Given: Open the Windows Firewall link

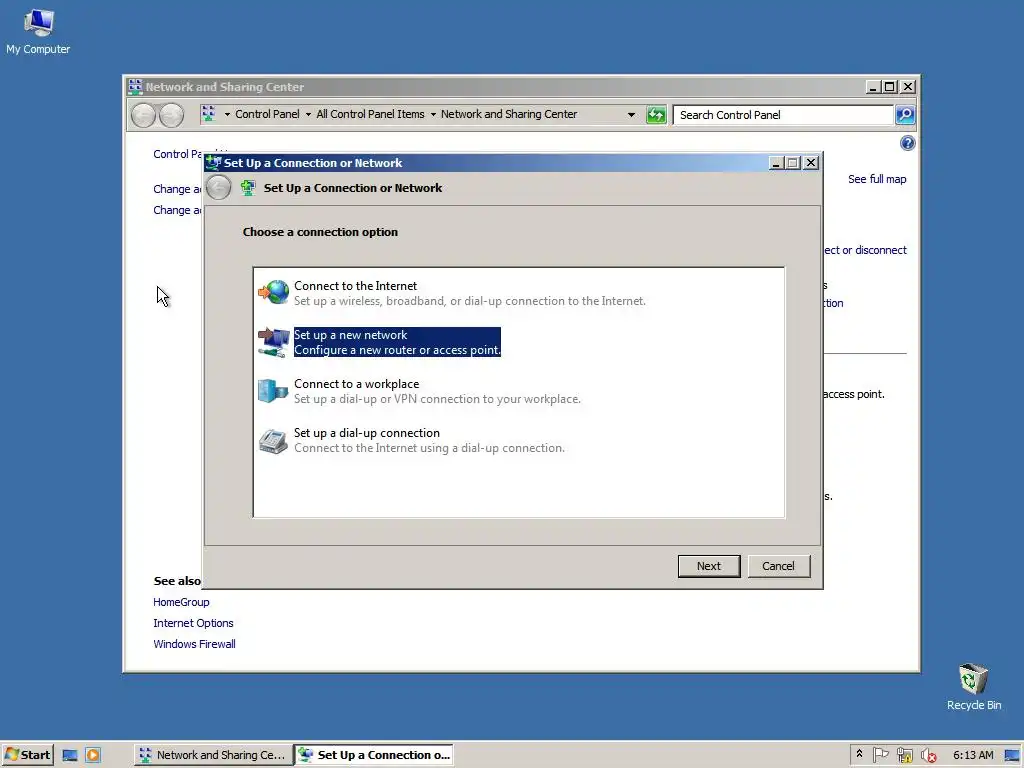Looking at the screenshot, I should [x=195, y=644].
